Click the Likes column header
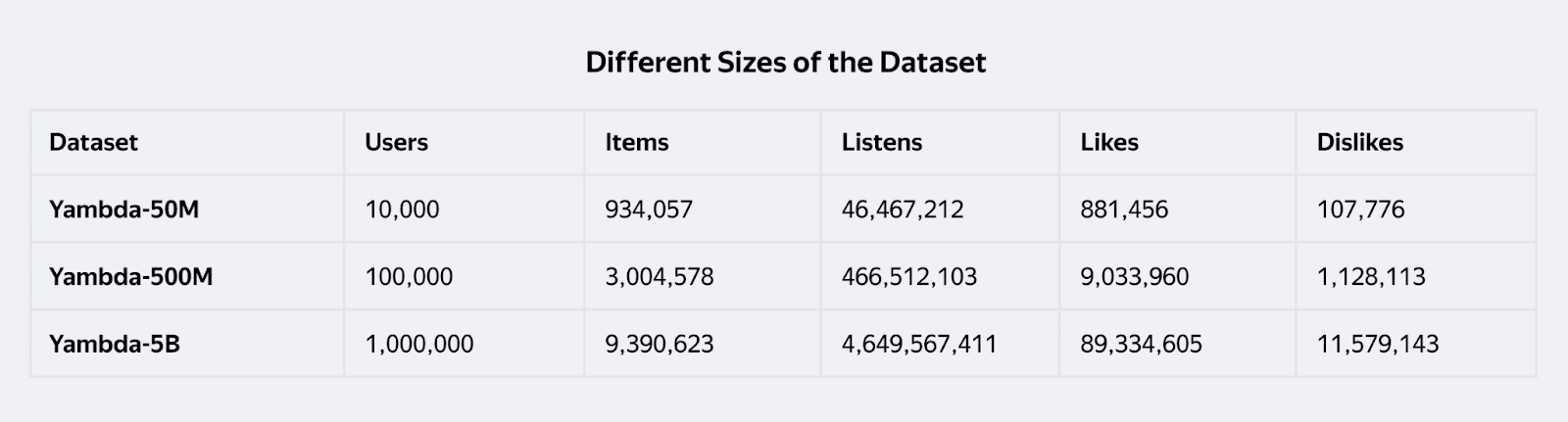1568x422 pixels. tap(1108, 142)
